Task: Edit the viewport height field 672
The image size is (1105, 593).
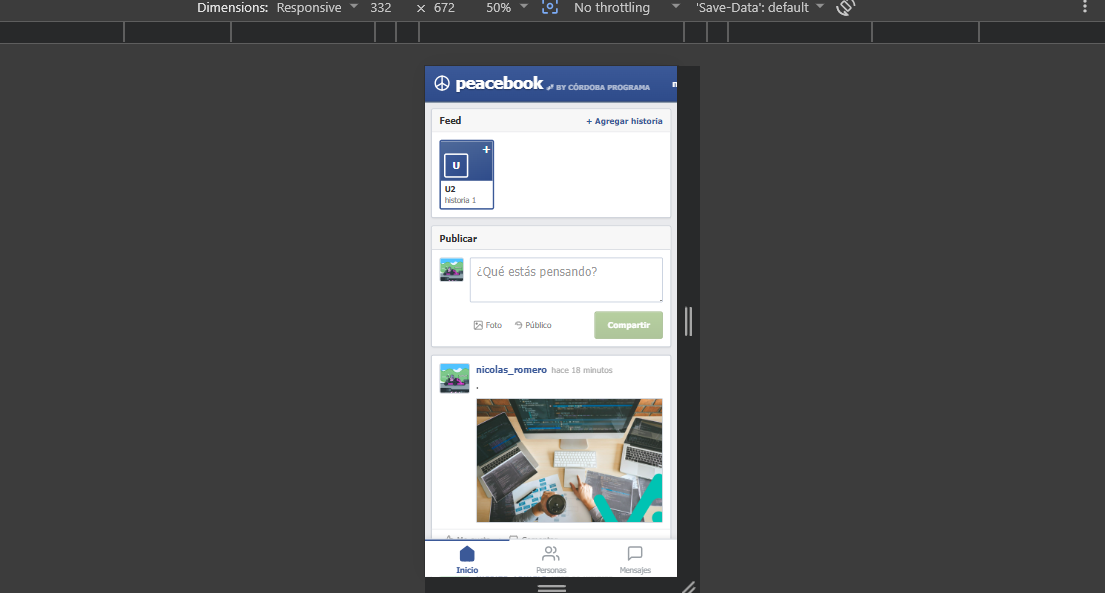Action: [445, 8]
